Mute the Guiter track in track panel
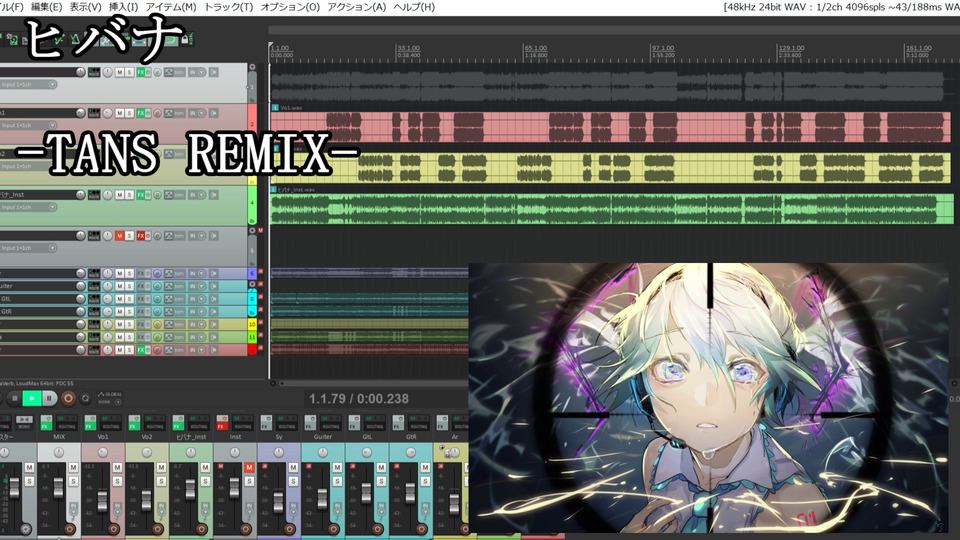960x540 pixels. coord(120,286)
